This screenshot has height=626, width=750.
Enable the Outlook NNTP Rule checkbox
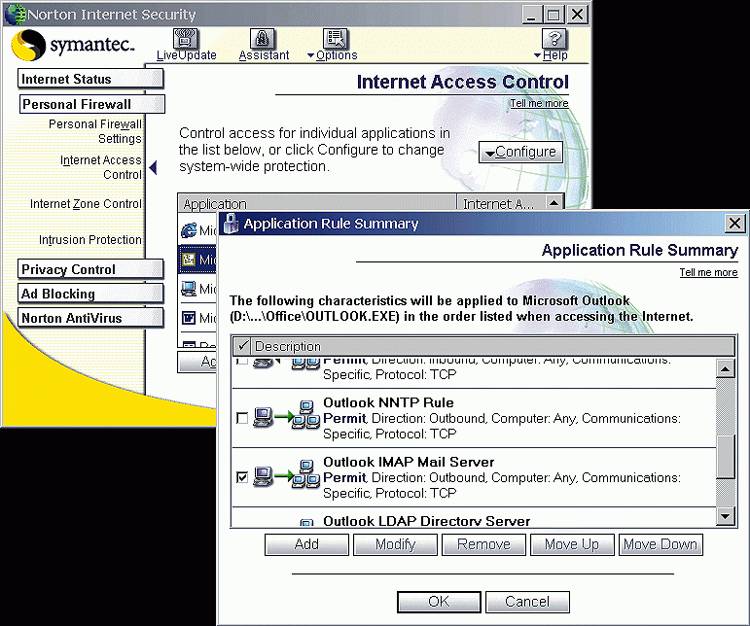click(x=243, y=418)
